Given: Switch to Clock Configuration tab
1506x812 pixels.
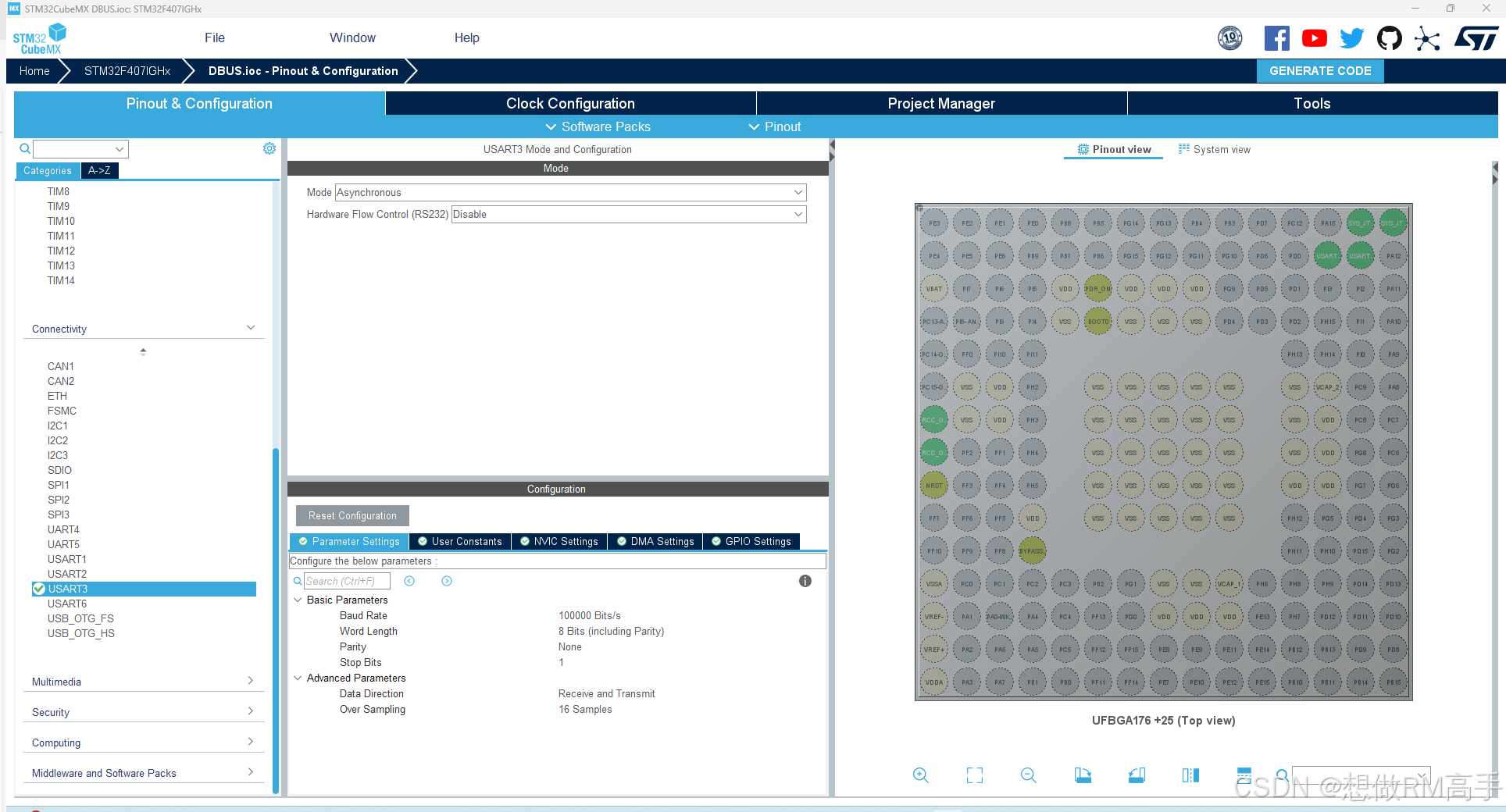Looking at the screenshot, I should point(570,103).
